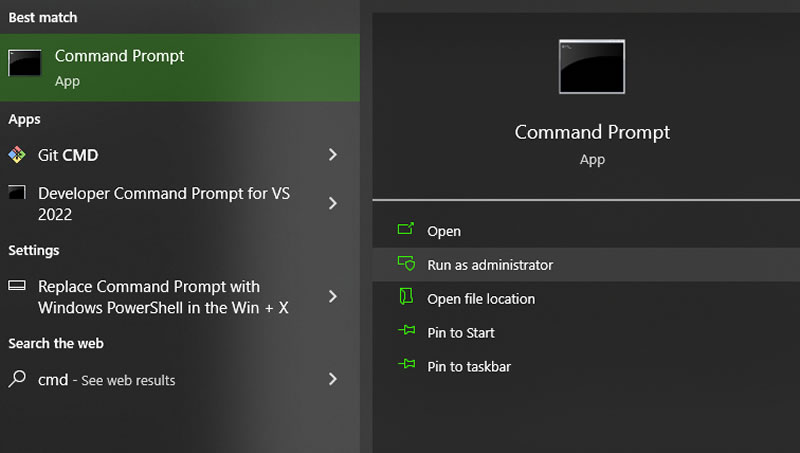
Task: Expand options for Developer Command Prompt
Action: pos(333,203)
